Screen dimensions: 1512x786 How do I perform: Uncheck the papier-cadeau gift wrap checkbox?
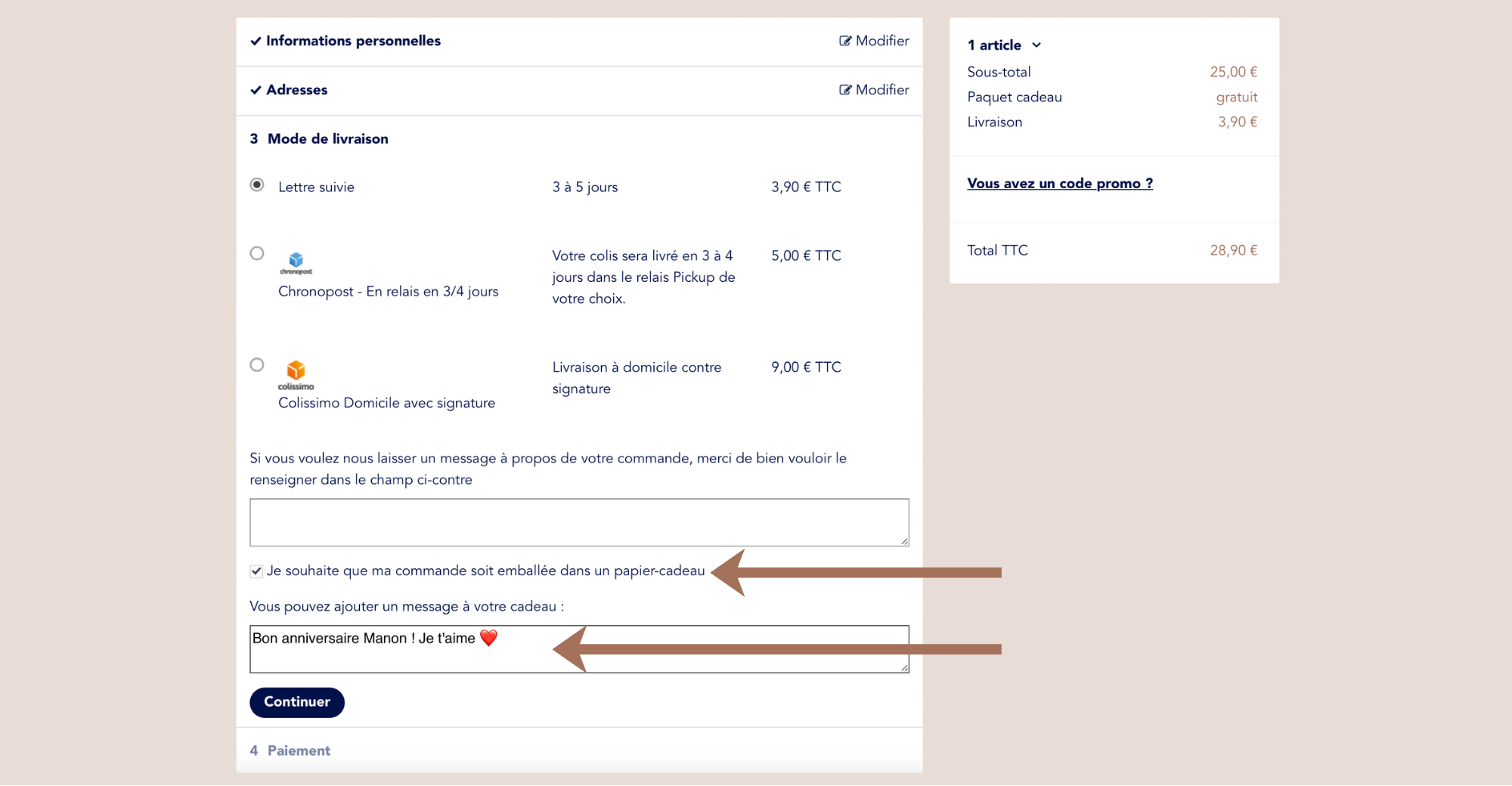(x=256, y=571)
